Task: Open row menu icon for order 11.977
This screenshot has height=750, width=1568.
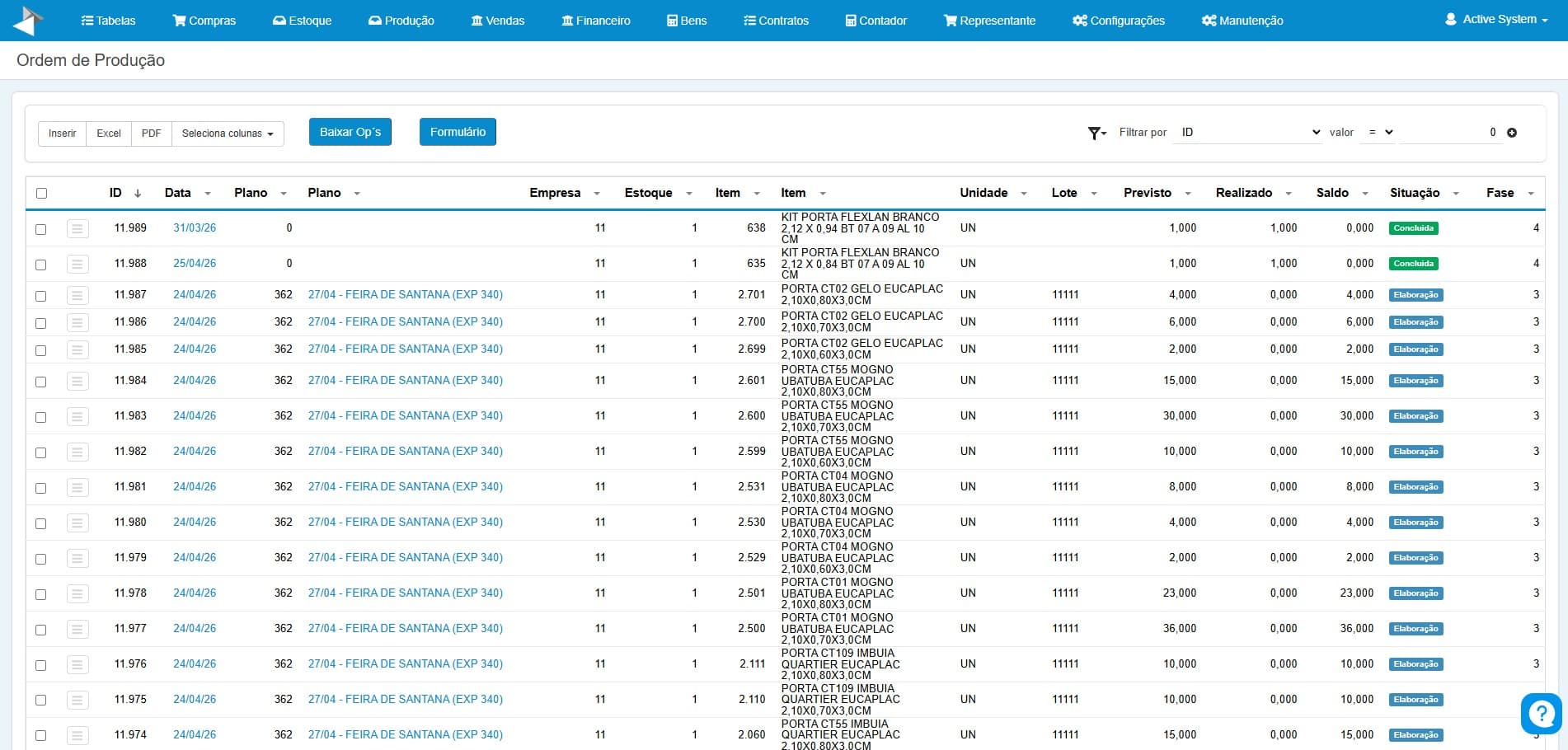Action: (77, 629)
